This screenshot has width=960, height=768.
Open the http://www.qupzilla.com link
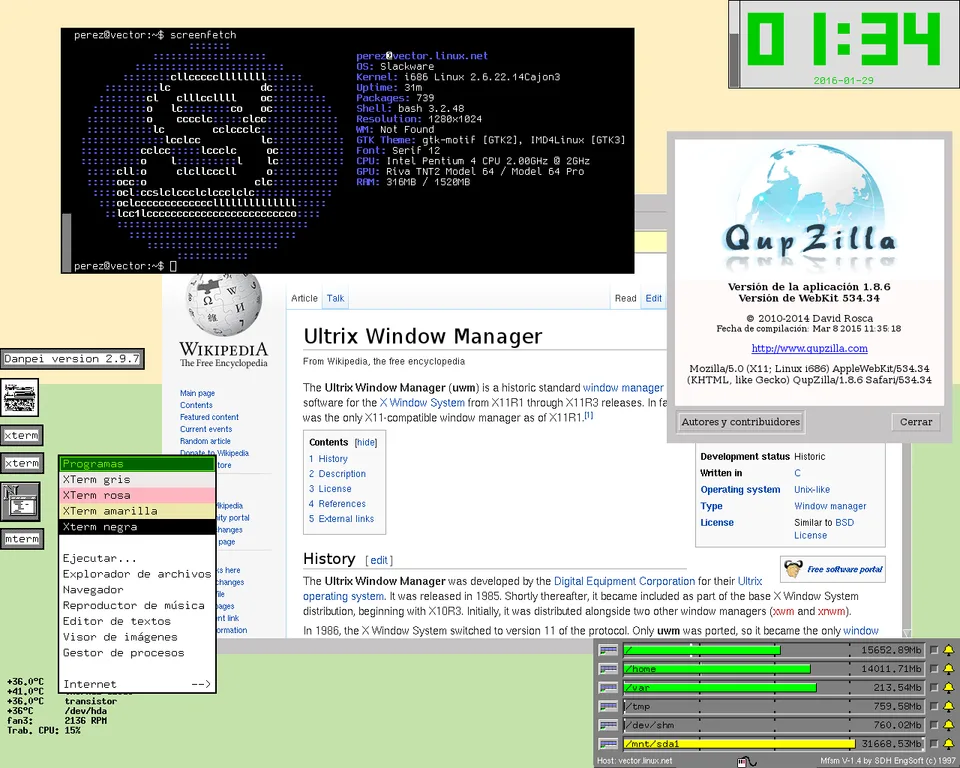[x=809, y=348]
